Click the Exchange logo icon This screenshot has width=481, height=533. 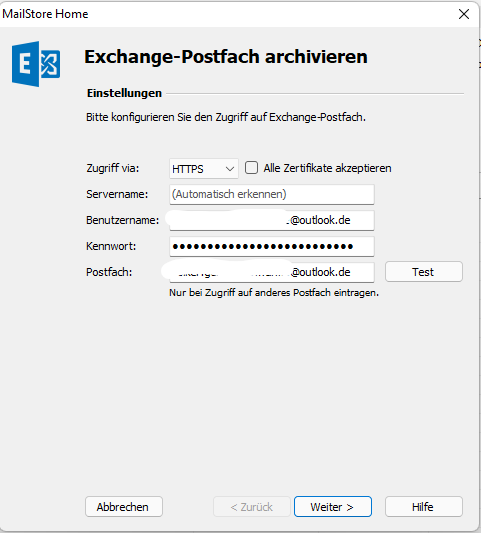pos(36,64)
